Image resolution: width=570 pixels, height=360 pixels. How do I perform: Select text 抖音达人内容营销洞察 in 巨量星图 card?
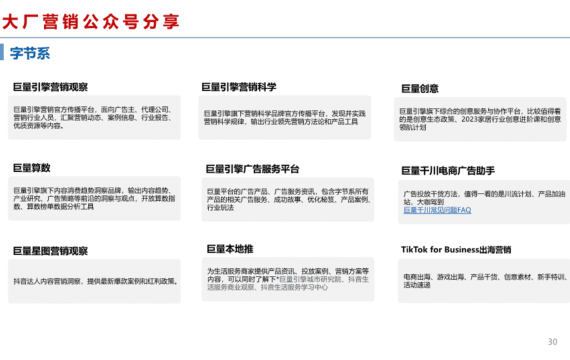click(x=48, y=281)
